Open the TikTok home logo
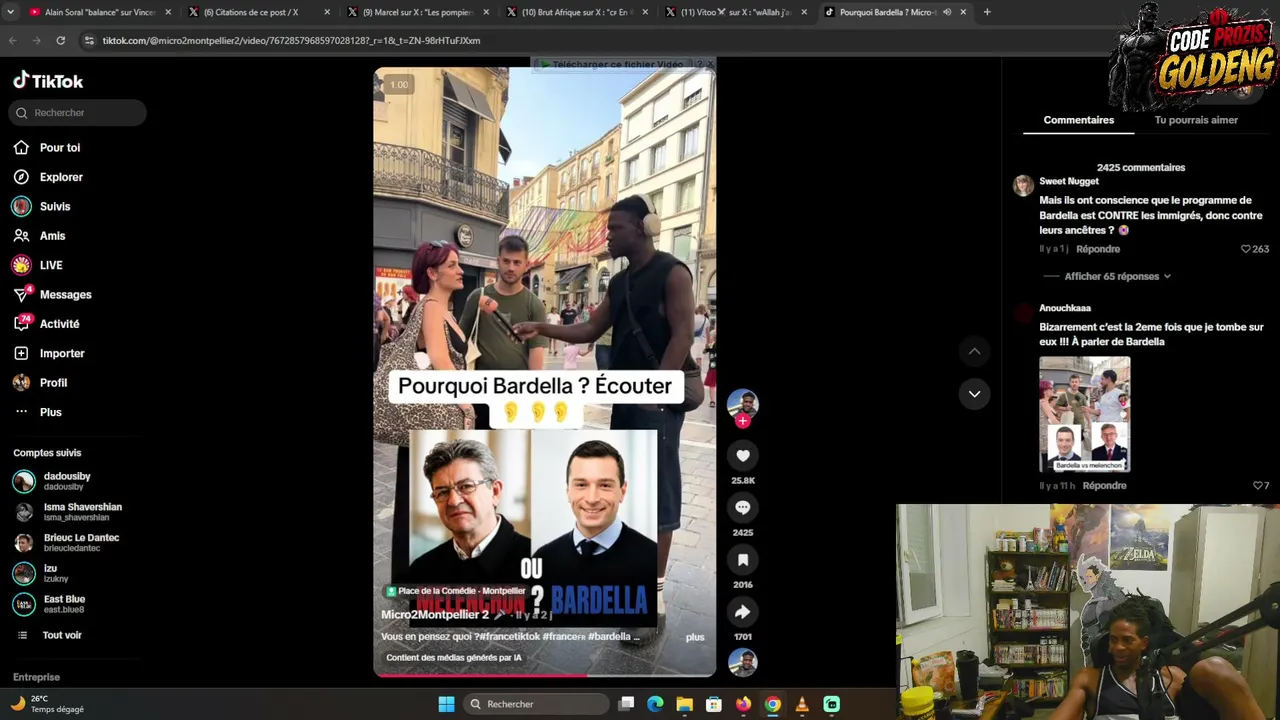Screen dimensions: 1280x720 pyautogui.click(x=48, y=81)
